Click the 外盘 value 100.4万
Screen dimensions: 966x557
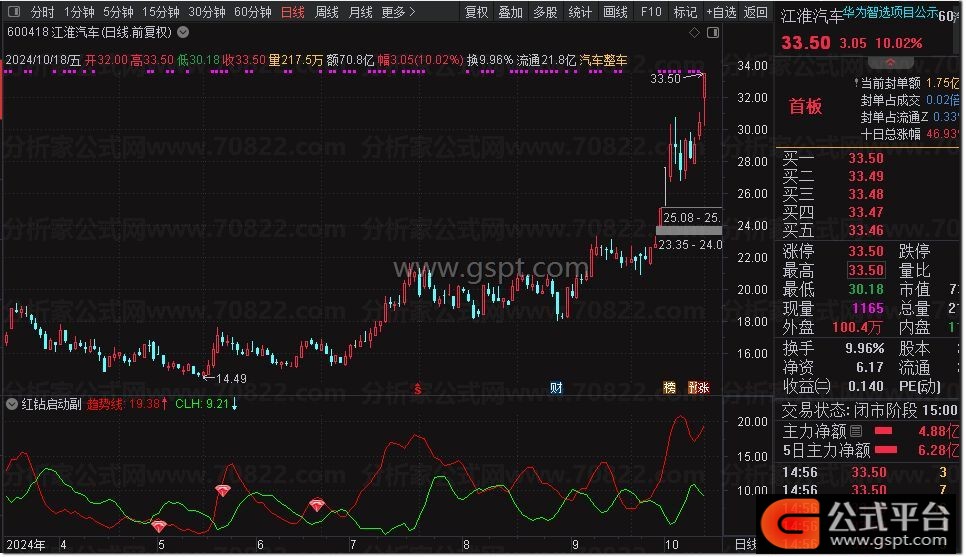857,327
